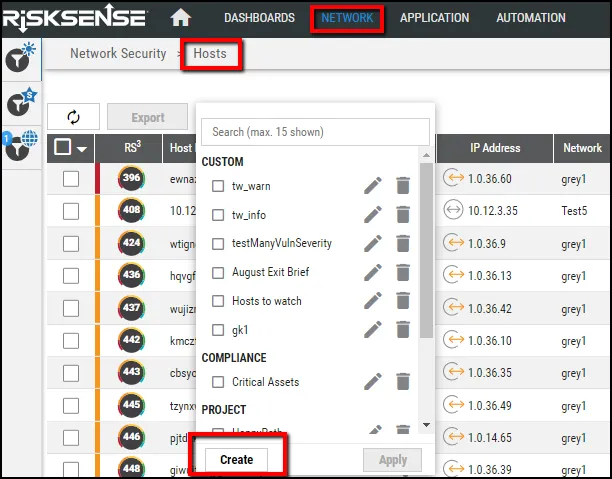The height and width of the screenshot is (479, 612).
Task: Edit the Hosts to watch tag
Action: [372, 301]
